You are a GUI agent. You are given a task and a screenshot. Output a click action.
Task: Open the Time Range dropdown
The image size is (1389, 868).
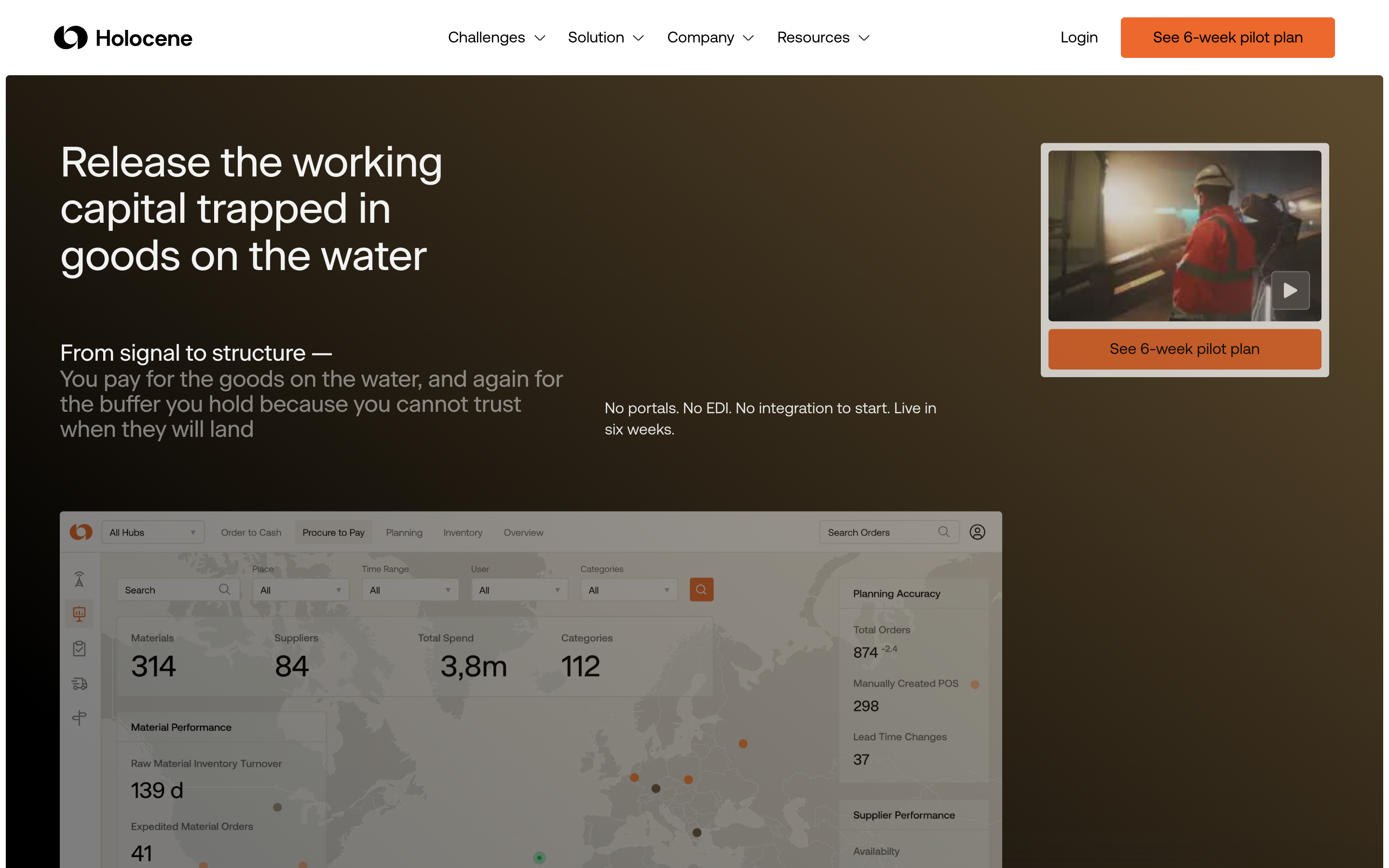pos(410,590)
